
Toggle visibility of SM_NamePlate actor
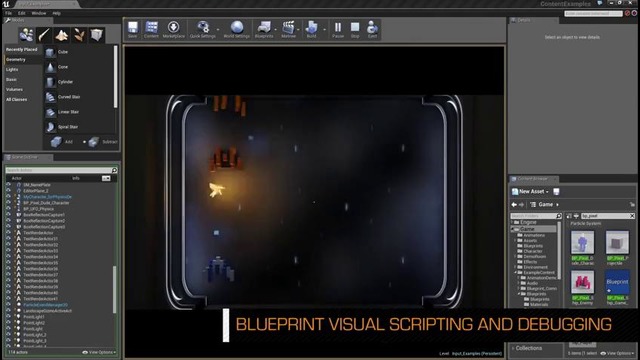coord(8,185)
